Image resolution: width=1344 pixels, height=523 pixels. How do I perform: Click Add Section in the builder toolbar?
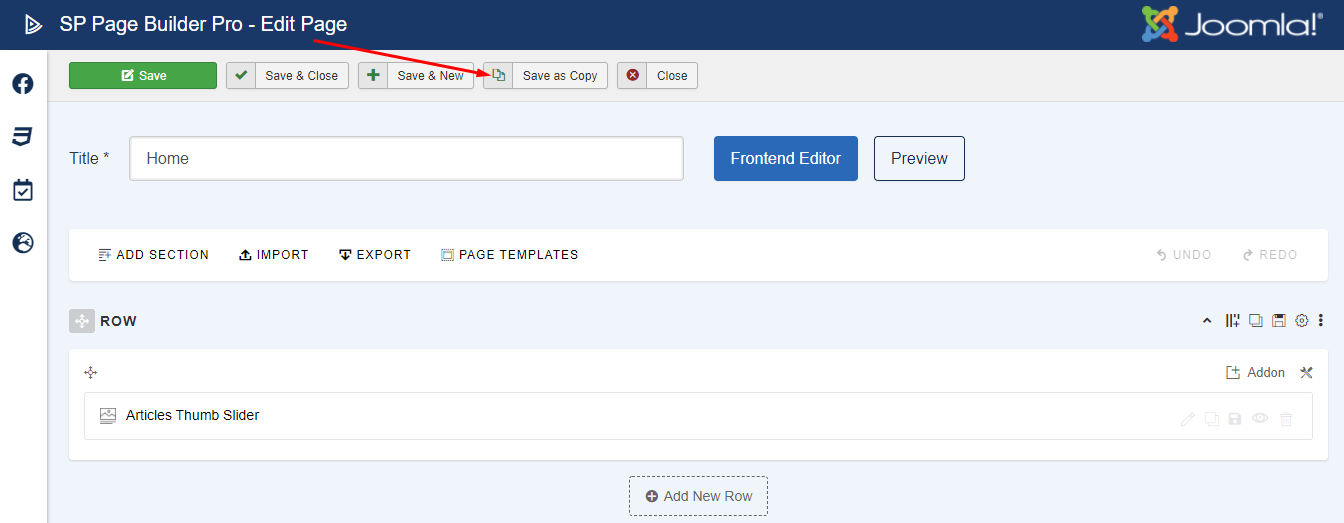click(154, 255)
